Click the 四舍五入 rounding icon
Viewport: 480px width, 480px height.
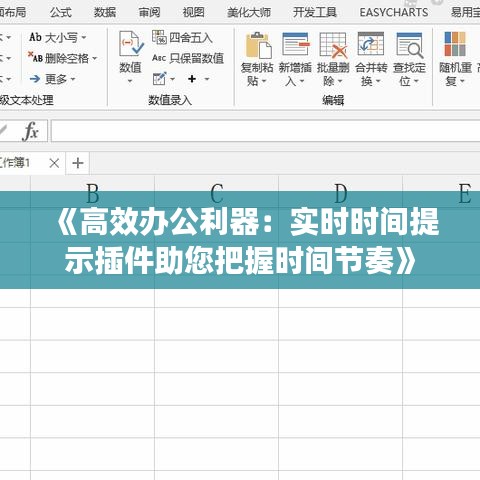[159, 37]
